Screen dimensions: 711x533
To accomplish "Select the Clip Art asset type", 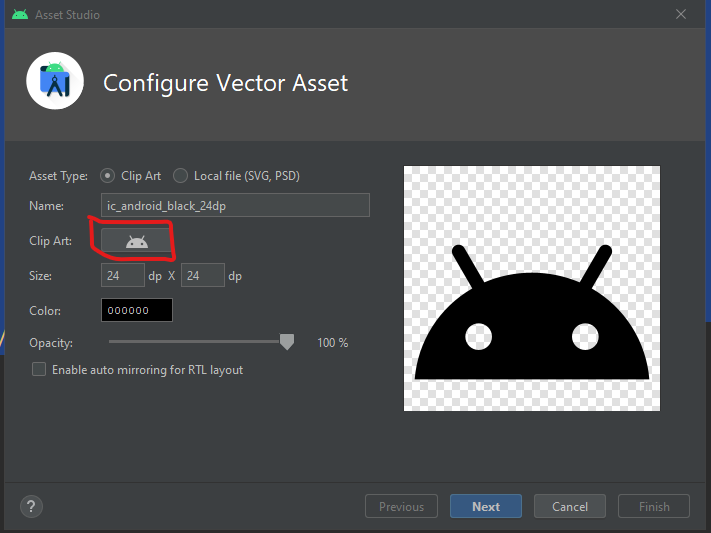I will point(108,175).
